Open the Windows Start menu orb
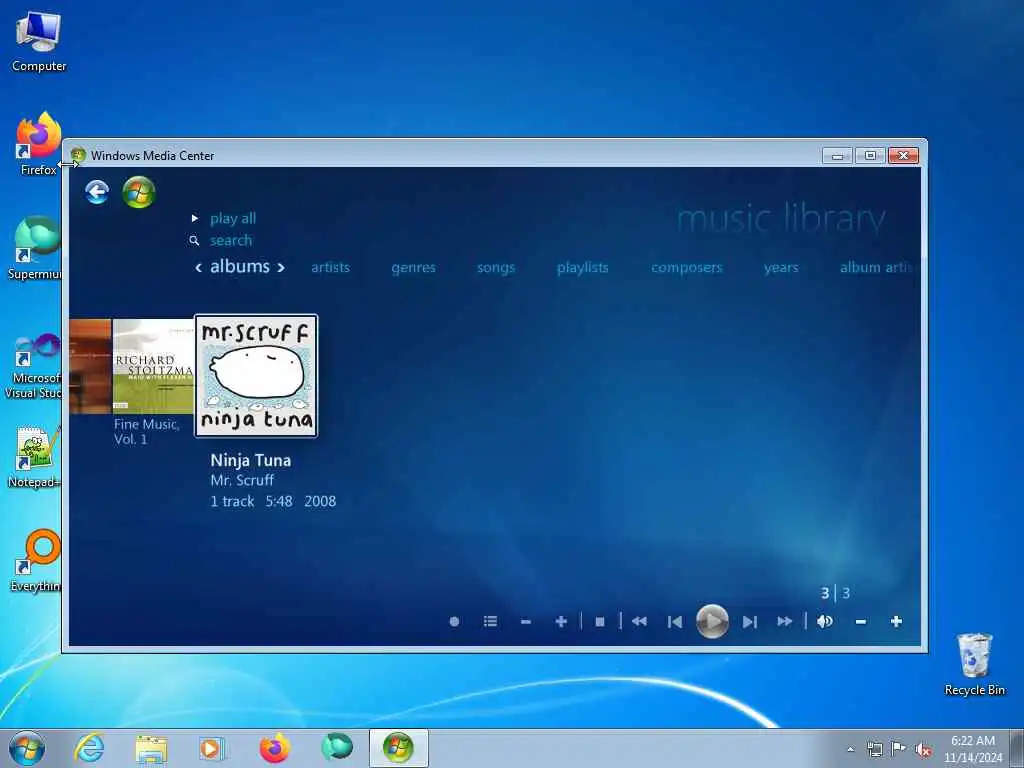Screen dimensions: 1024x768 [x=27, y=748]
